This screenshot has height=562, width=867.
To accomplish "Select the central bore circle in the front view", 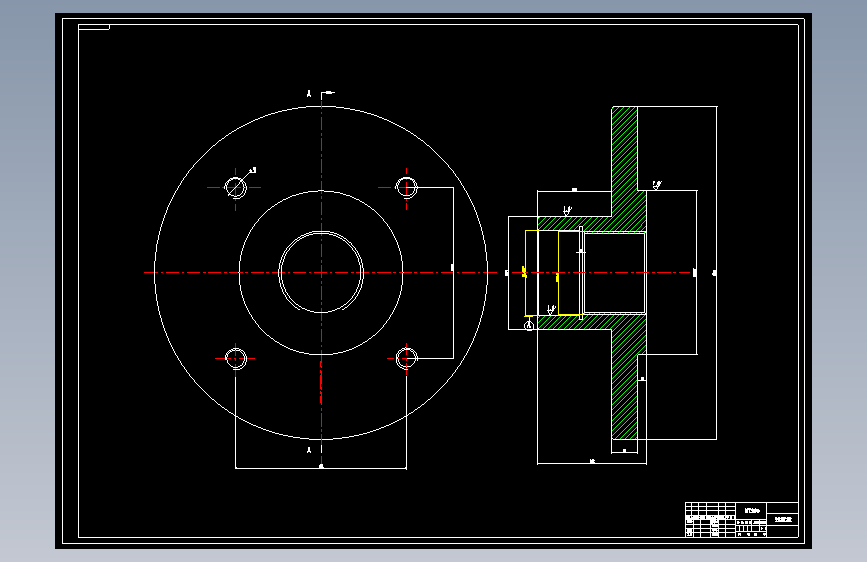I will pyautogui.click(x=321, y=272).
